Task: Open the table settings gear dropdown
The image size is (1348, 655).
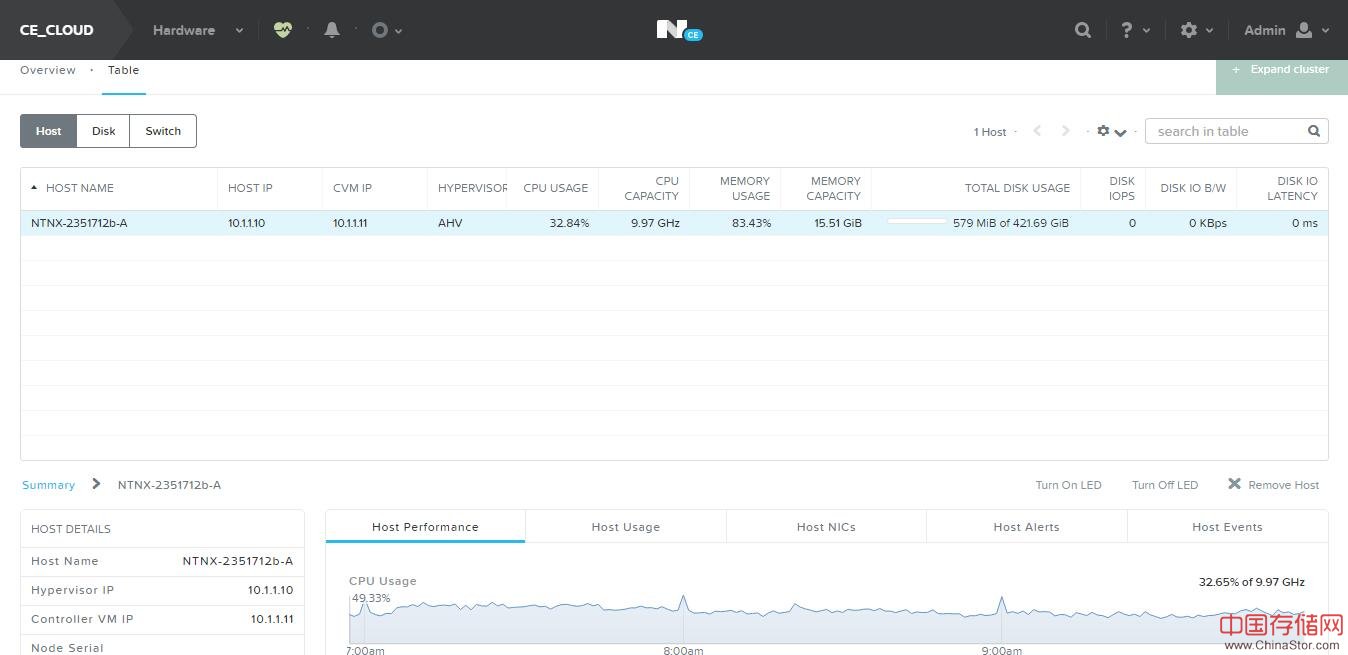Action: coord(1111,131)
